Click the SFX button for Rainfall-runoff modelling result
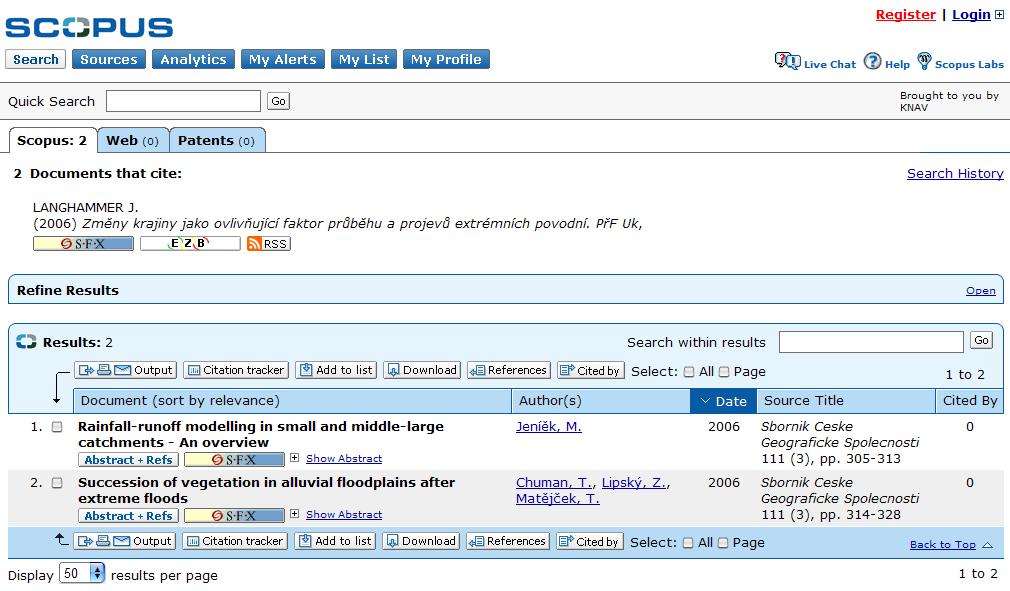1010x591 pixels. (x=234, y=460)
